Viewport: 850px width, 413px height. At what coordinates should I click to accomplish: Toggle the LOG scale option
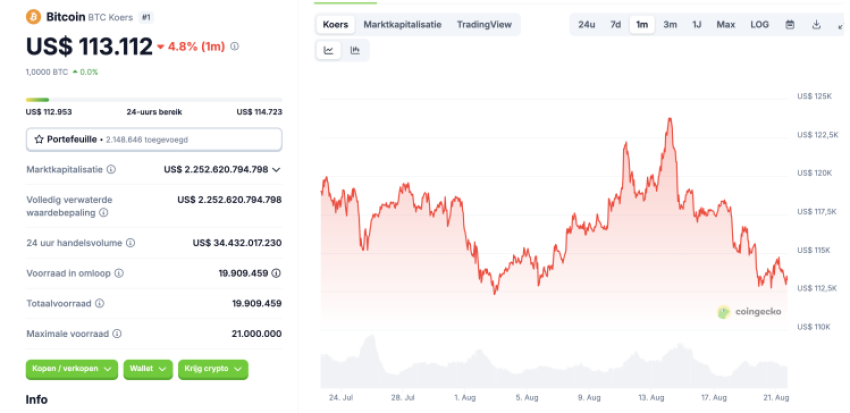[x=760, y=24]
